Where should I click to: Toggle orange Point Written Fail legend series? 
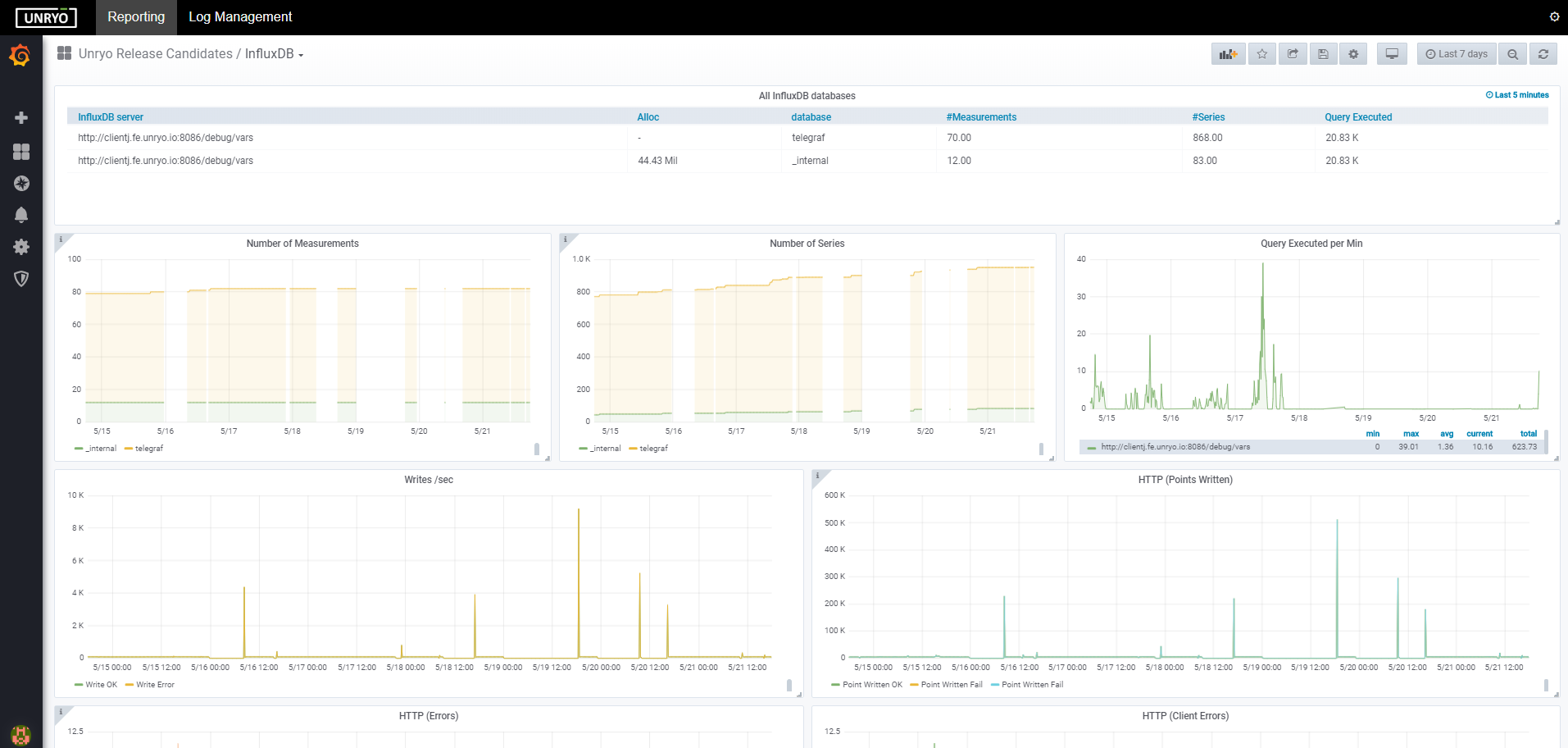coord(952,685)
